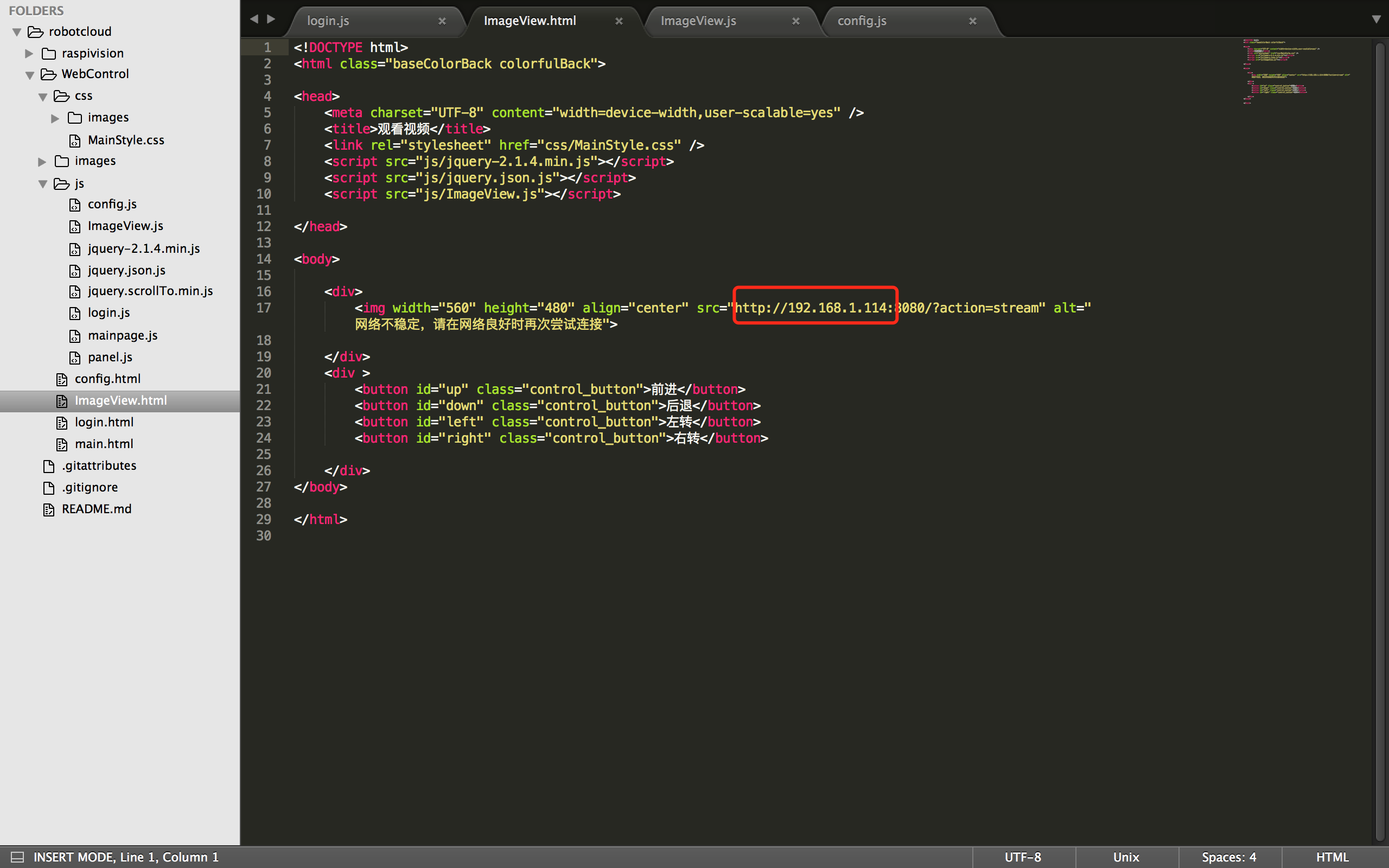Click the README.md file icon
The height and width of the screenshot is (868, 1389).
pos(49,510)
